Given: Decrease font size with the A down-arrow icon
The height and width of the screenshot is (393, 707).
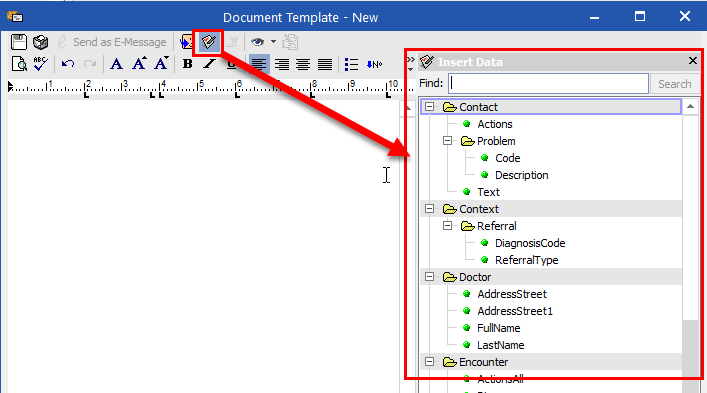Looking at the screenshot, I should [x=161, y=64].
